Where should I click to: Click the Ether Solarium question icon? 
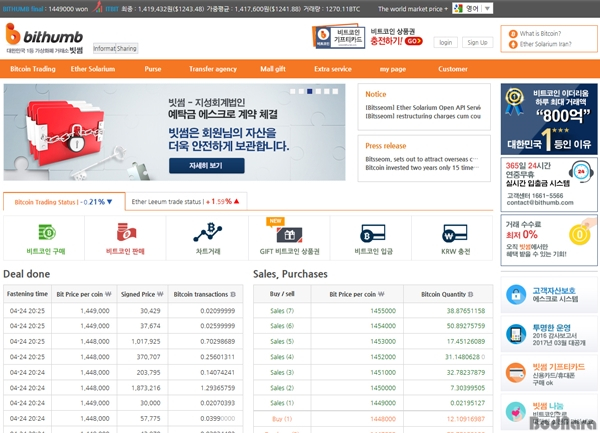click(x=513, y=44)
